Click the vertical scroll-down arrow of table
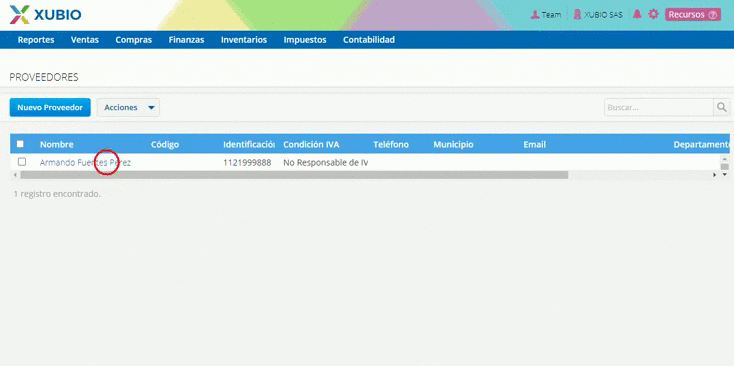 (725, 175)
